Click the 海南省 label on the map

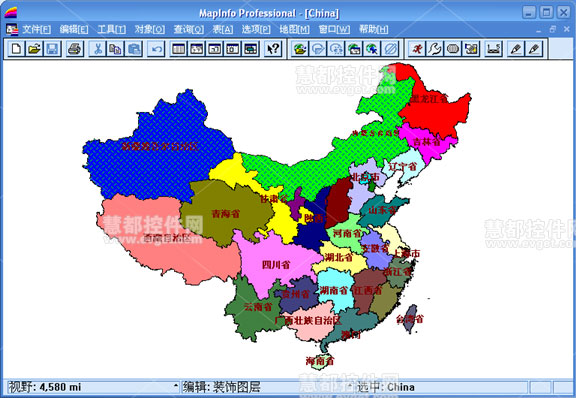coord(320,361)
